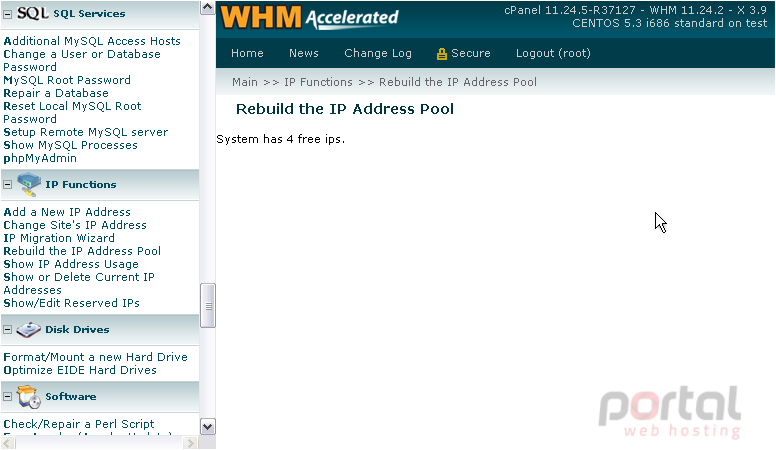Image resolution: width=776 pixels, height=450 pixels.
Task: Switch to Secure connection
Action: pos(470,53)
